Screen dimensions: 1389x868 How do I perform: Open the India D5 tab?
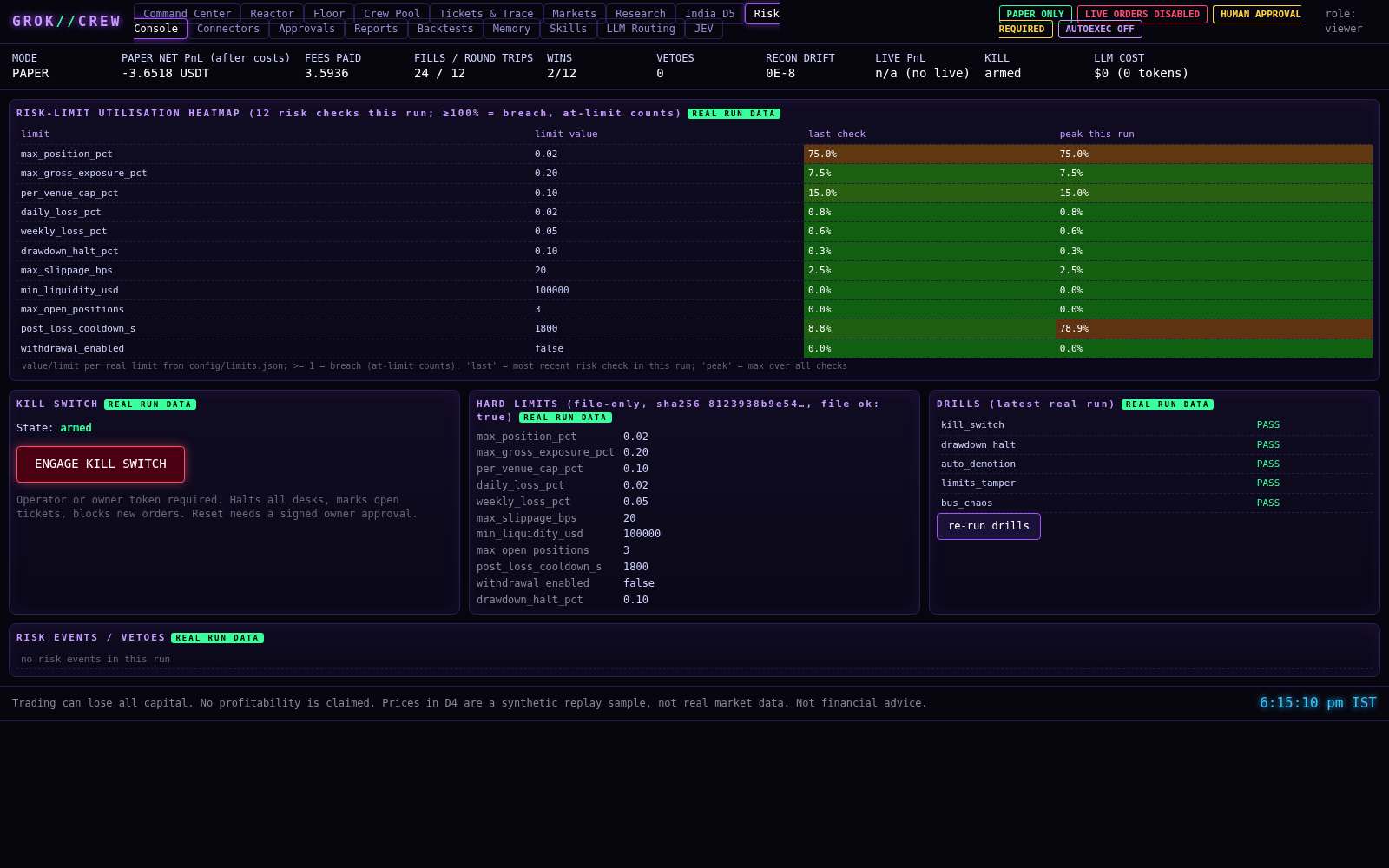709,13
